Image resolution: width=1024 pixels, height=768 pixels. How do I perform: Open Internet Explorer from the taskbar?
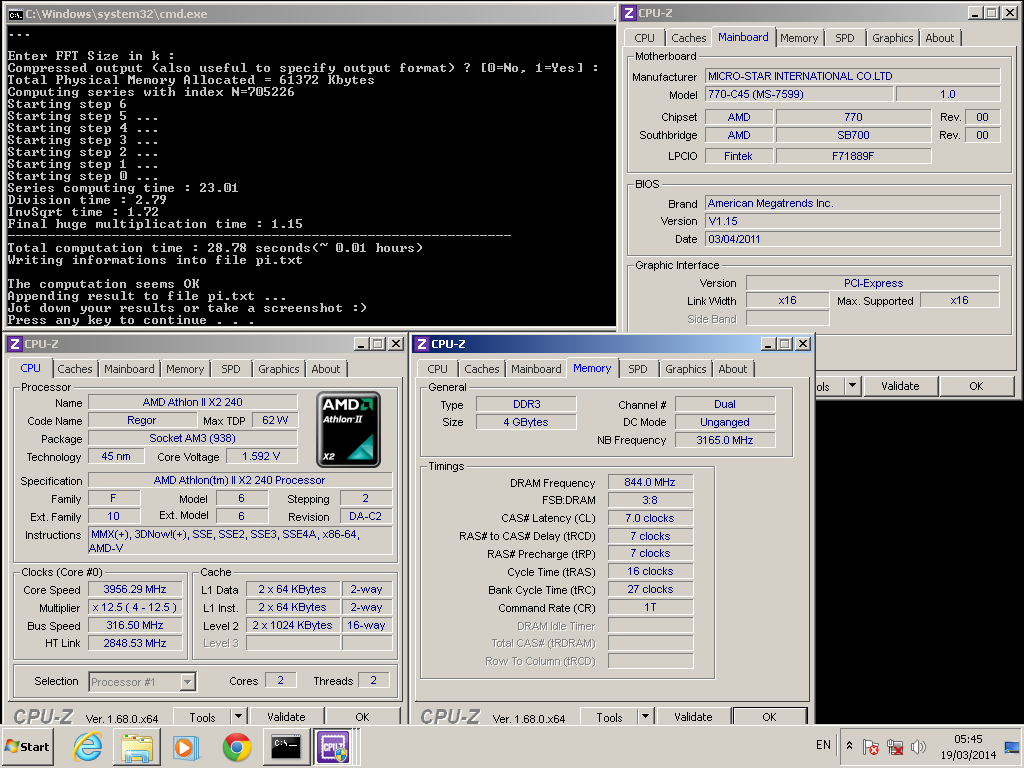[x=88, y=746]
